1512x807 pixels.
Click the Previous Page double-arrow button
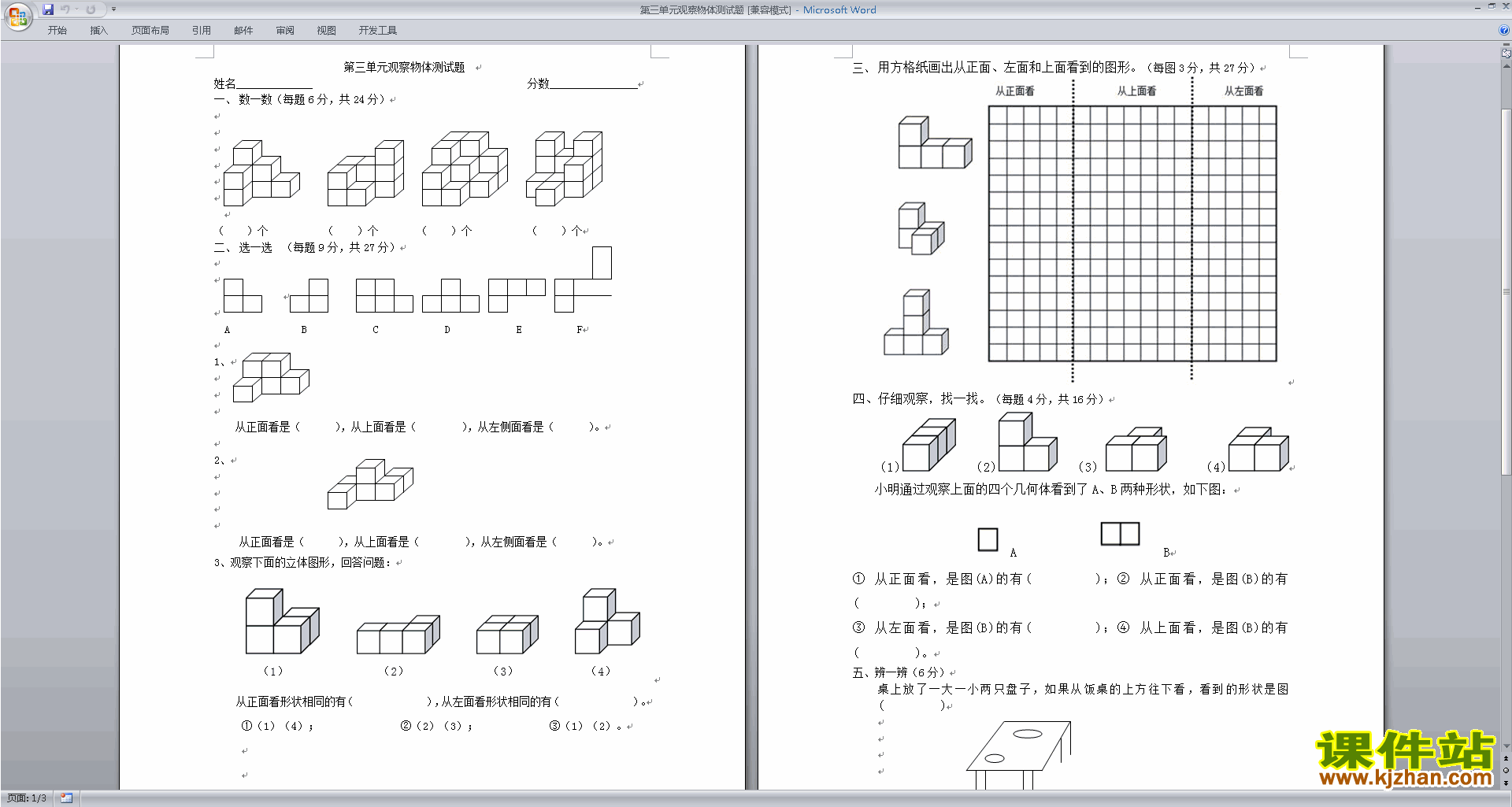pos(1506,759)
